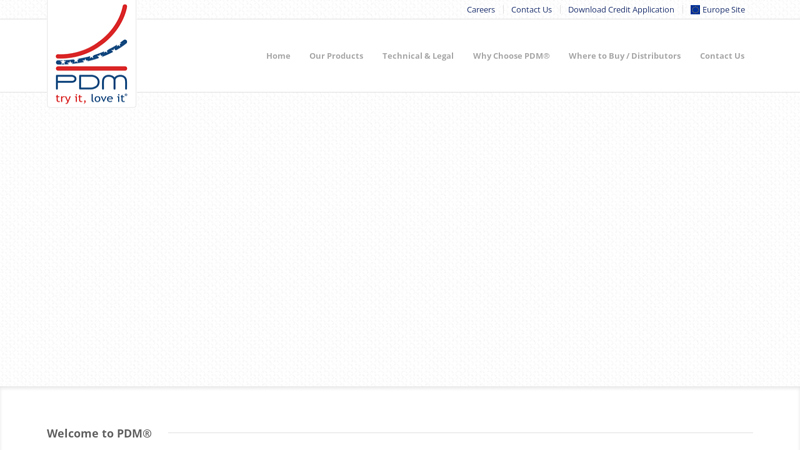This screenshot has height=450, width=800.
Task: Click the 'try it, love it' tagline
Action: point(91,97)
